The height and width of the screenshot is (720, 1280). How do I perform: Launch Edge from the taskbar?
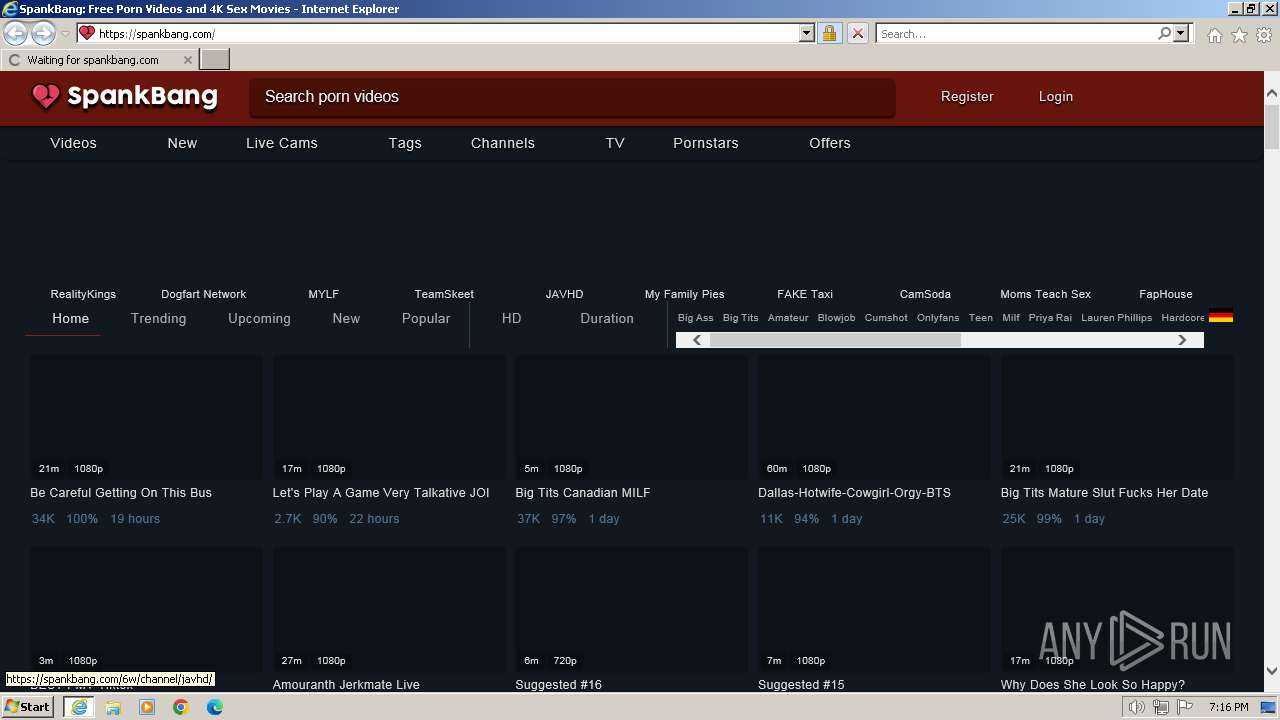pyautogui.click(x=215, y=707)
